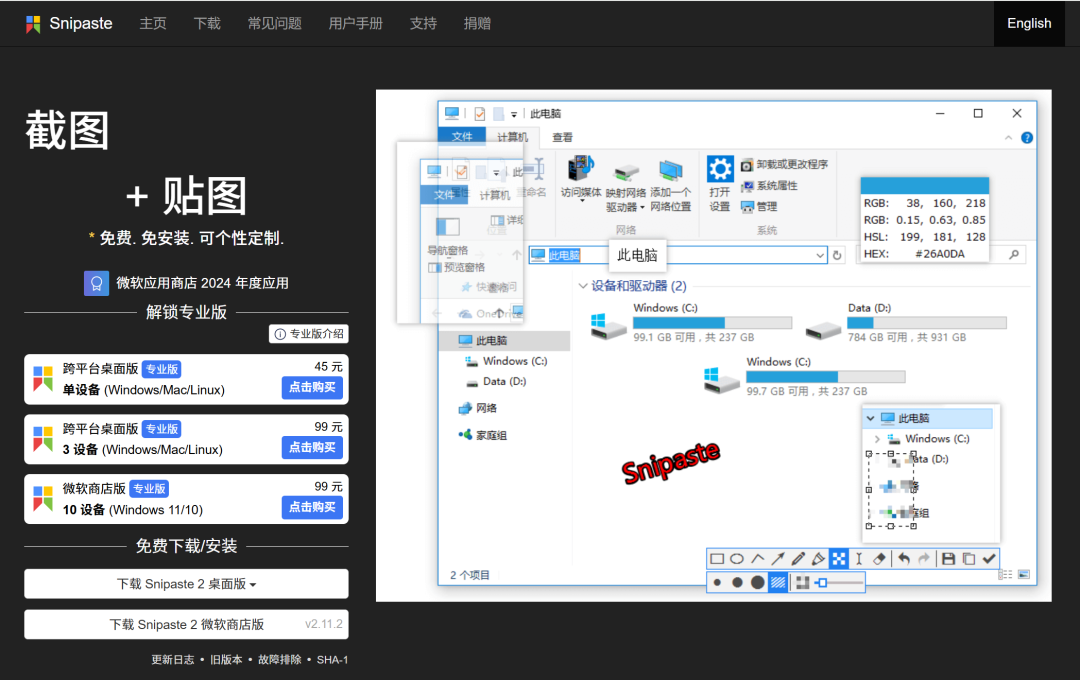Expand the 下载 Snipaste 2 桌面版 dropdown
The image size is (1080, 680).
186,584
